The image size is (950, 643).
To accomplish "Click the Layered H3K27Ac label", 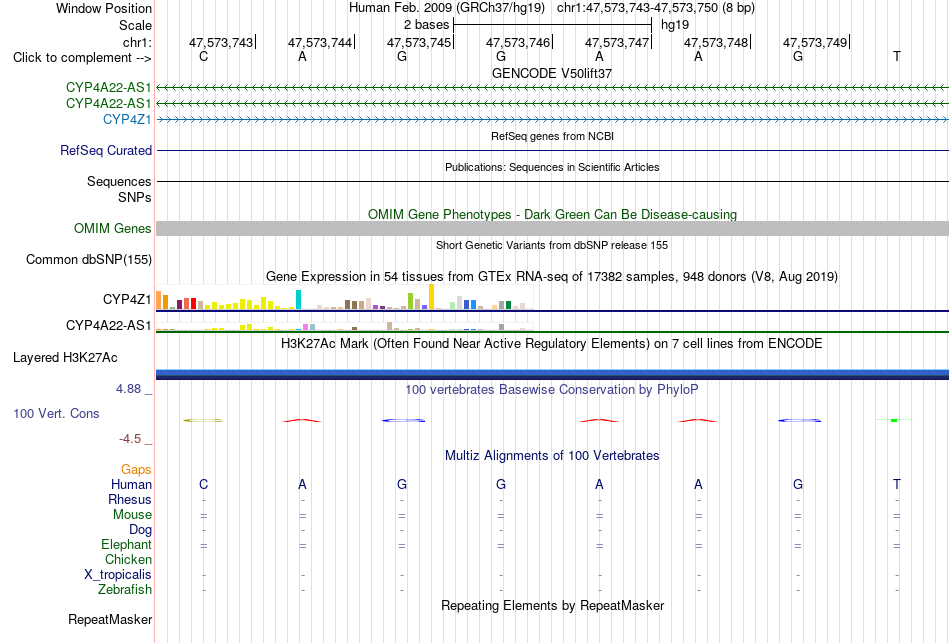I will 65,358.
